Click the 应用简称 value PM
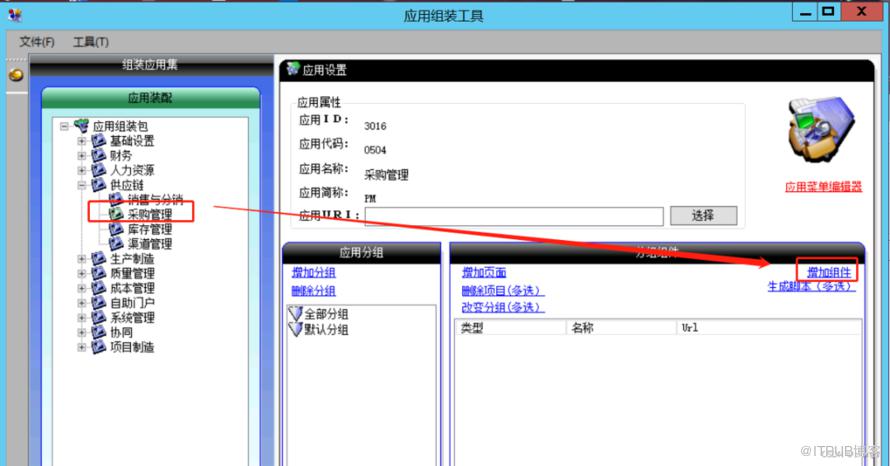This screenshot has width=890, height=466. click(x=370, y=198)
